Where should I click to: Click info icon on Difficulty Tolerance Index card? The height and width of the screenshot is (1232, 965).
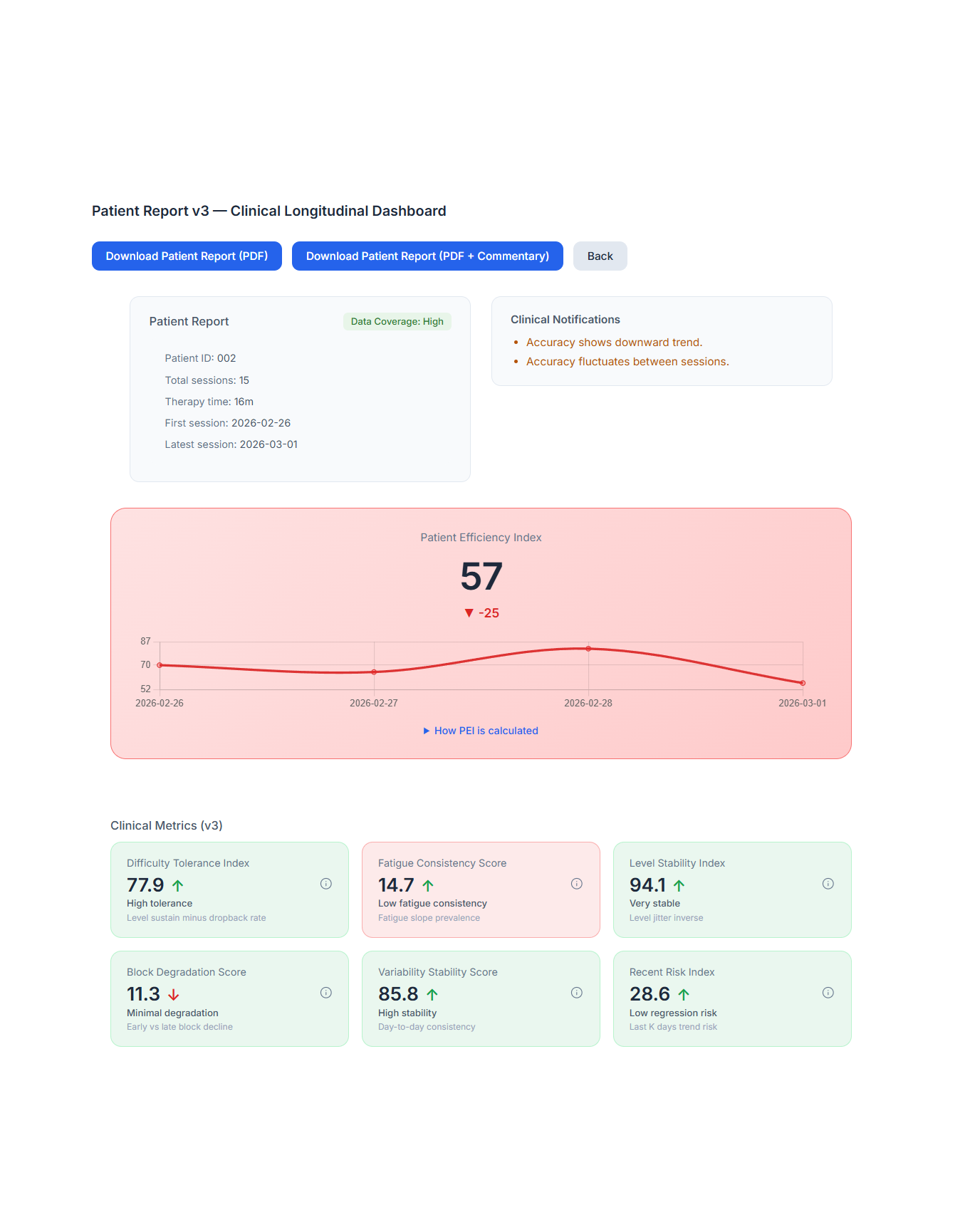coord(326,884)
